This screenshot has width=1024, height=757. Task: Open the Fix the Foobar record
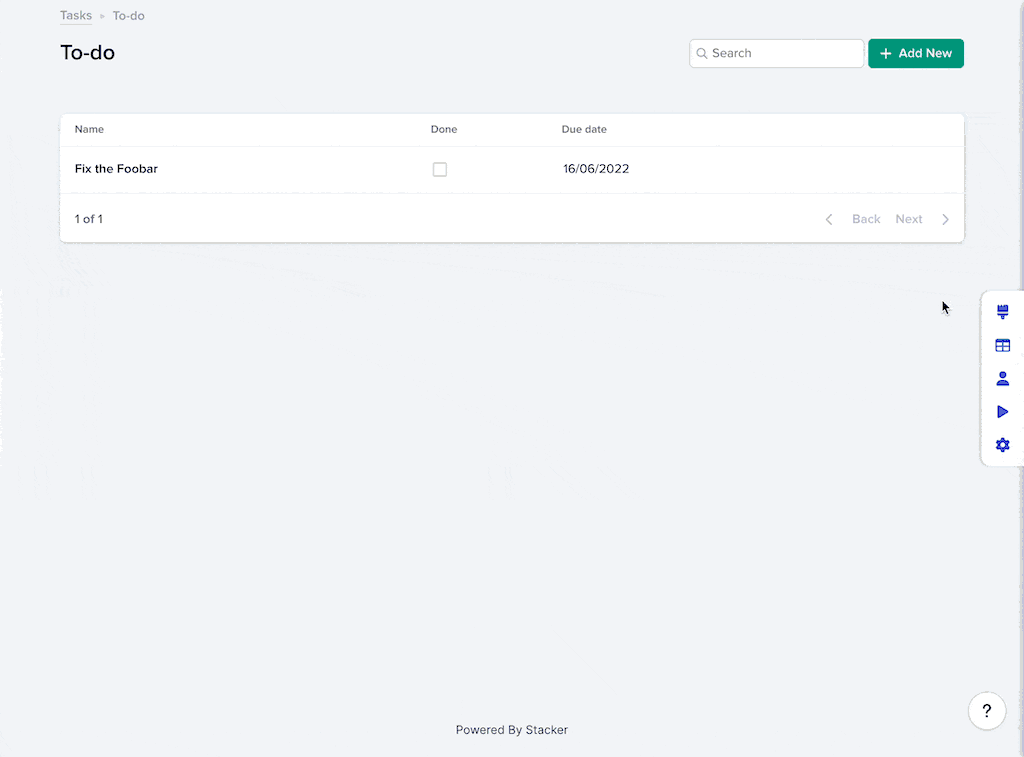tap(116, 169)
